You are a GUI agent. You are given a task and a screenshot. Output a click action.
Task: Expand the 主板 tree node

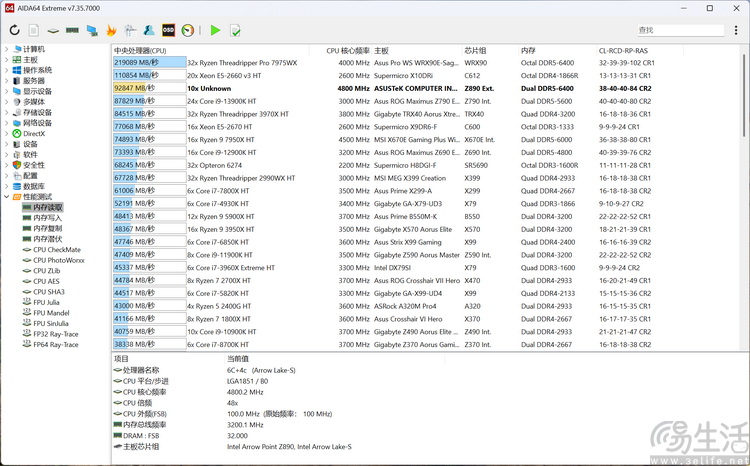(6, 59)
